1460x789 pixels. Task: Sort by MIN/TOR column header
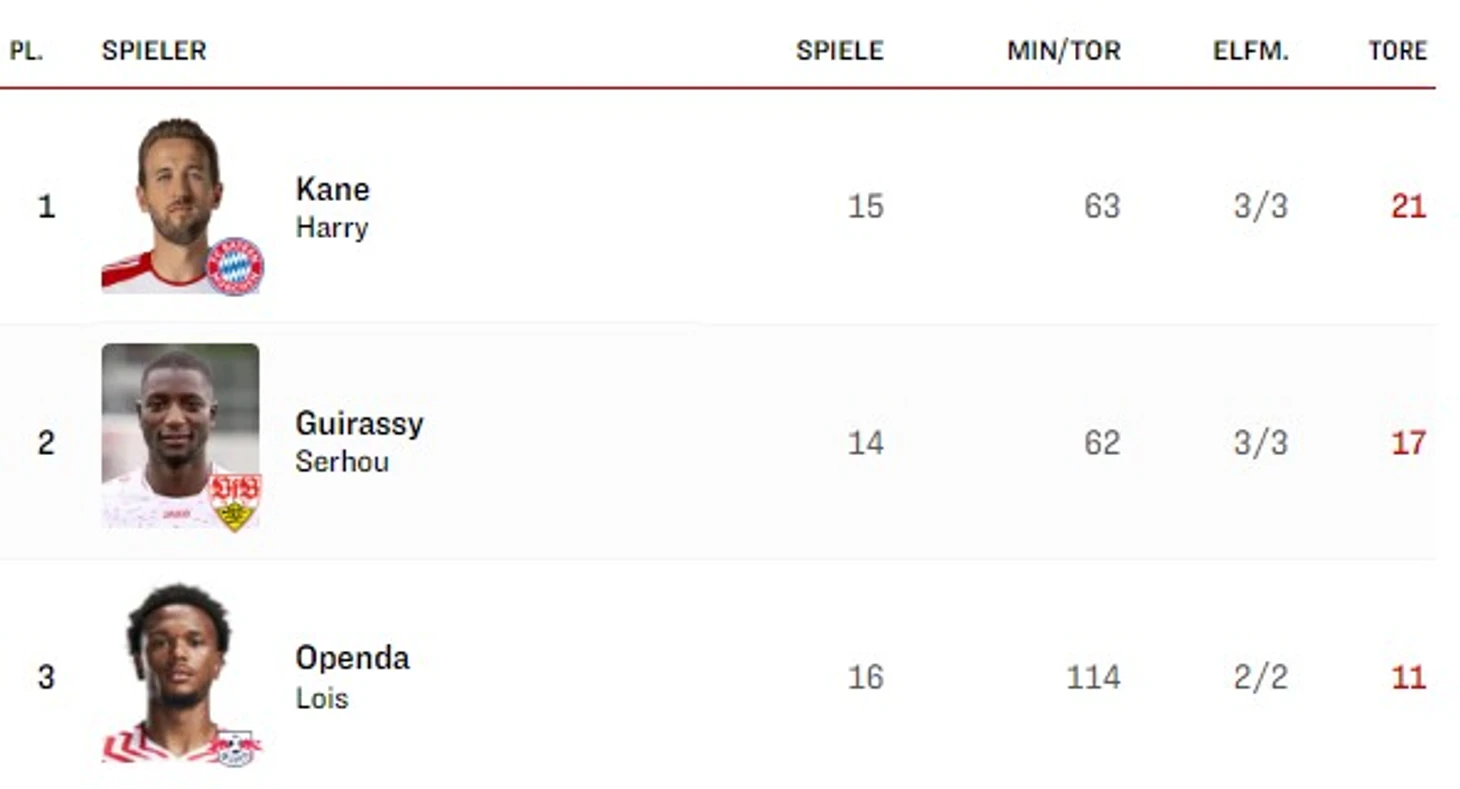click(x=1063, y=51)
